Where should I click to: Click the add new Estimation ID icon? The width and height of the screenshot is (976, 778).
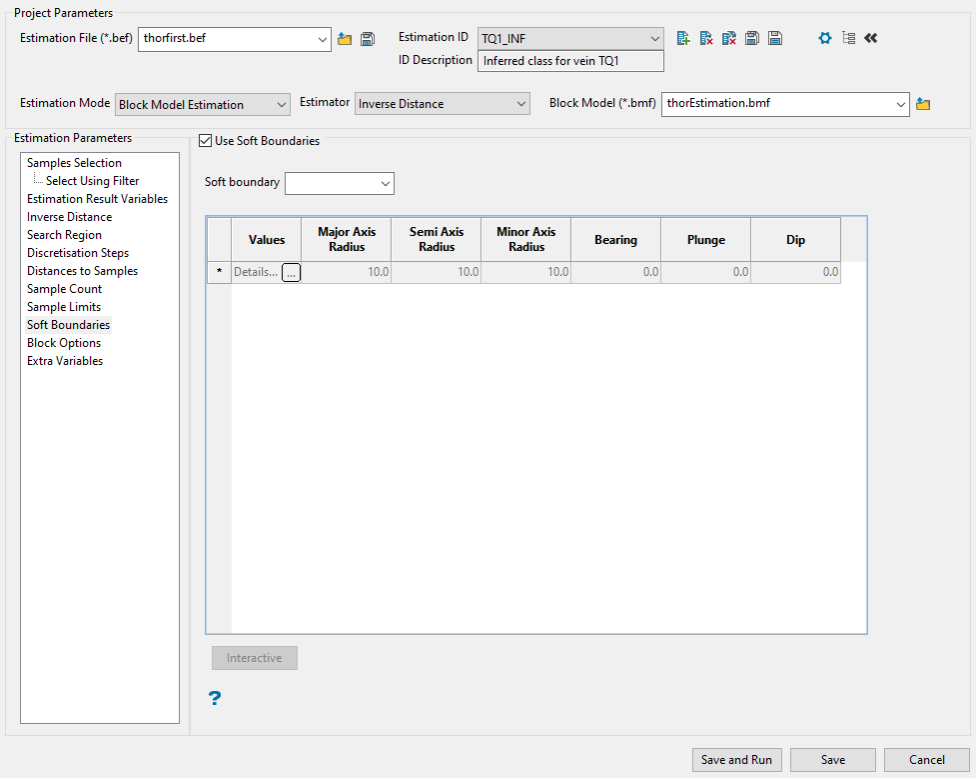pyautogui.click(x=683, y=38)
